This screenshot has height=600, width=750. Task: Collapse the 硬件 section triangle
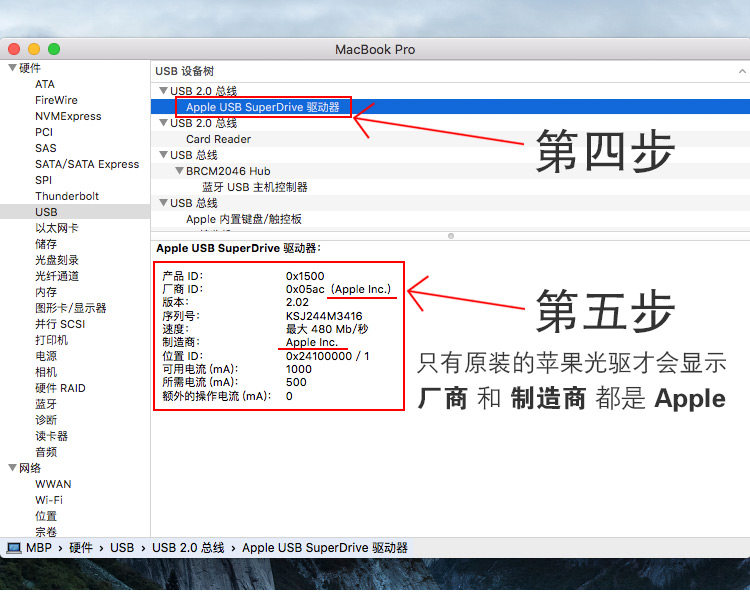click(12, 67)
